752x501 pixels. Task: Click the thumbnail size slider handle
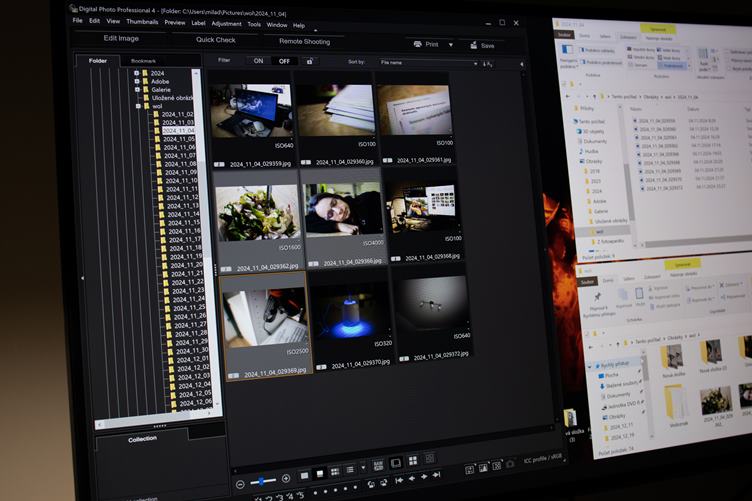coord(261,481)
